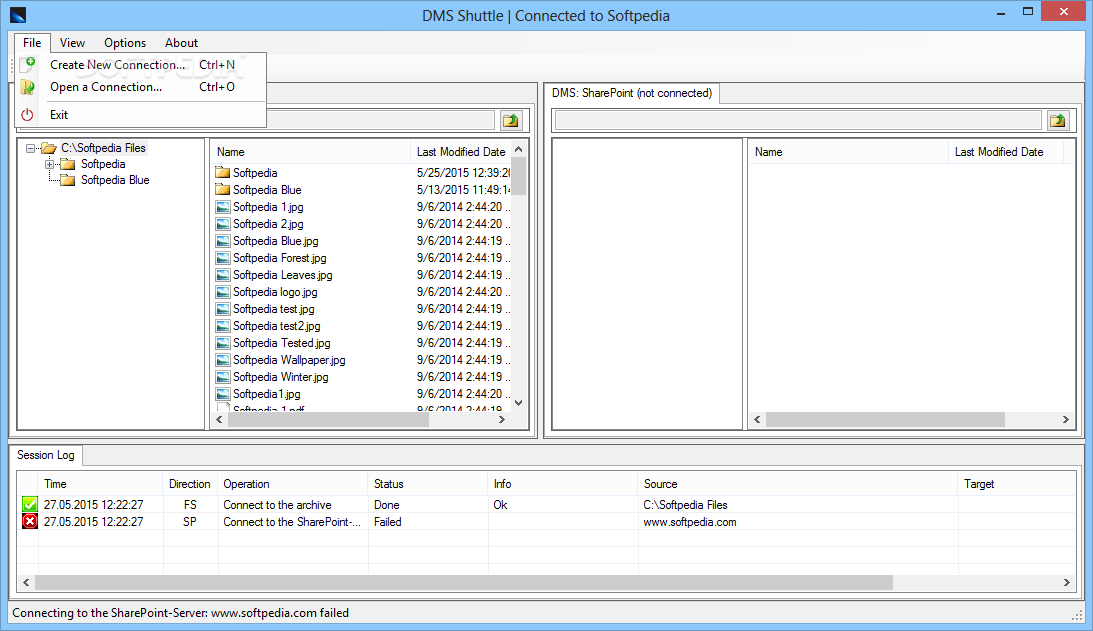The height and width of the screenshot is (631, 1093).
Task: Click the local file list scroll-down arrow
Action: coord(519,402)
